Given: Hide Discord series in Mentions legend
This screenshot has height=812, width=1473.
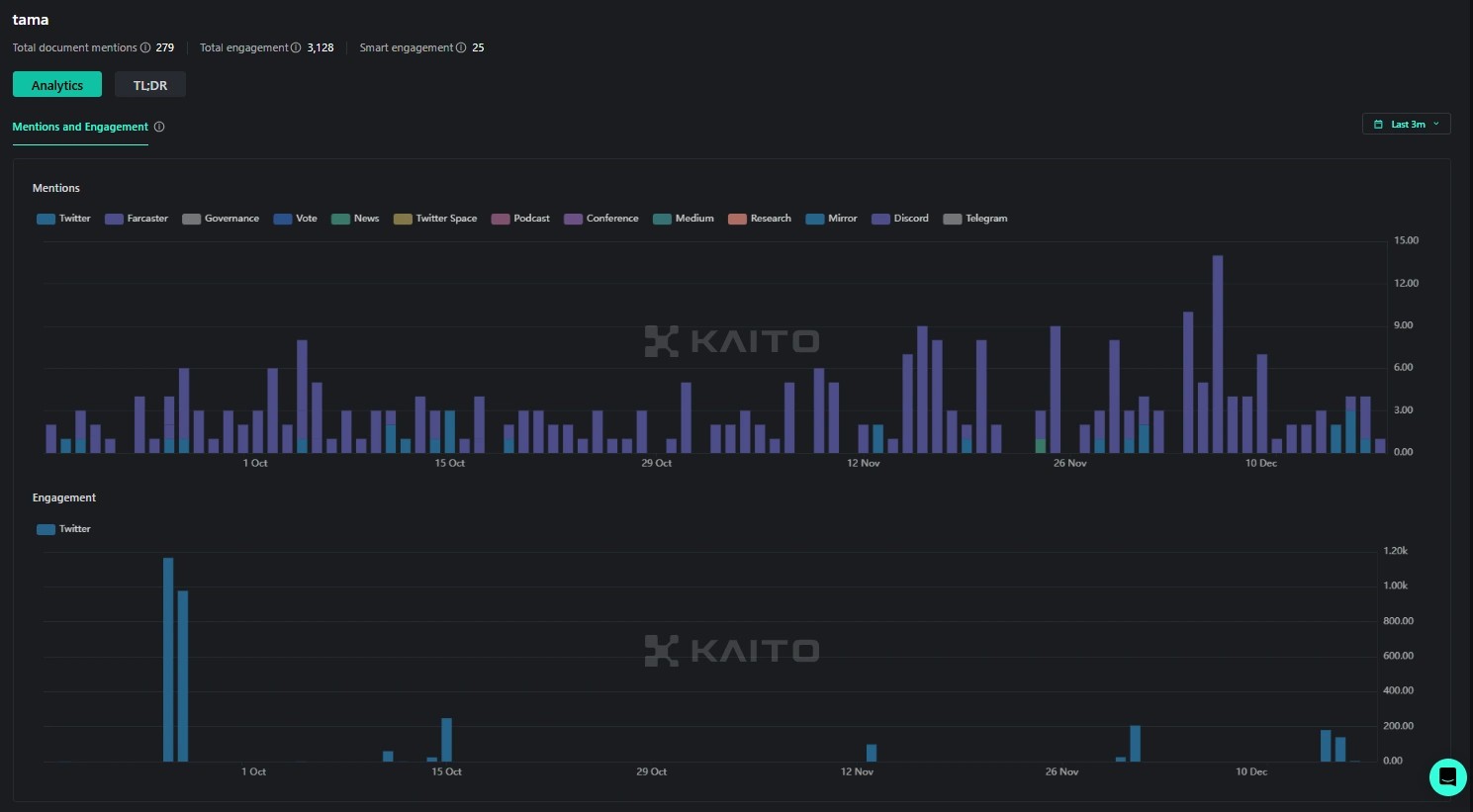Looking at the screenshot, I should click(900, 219).
